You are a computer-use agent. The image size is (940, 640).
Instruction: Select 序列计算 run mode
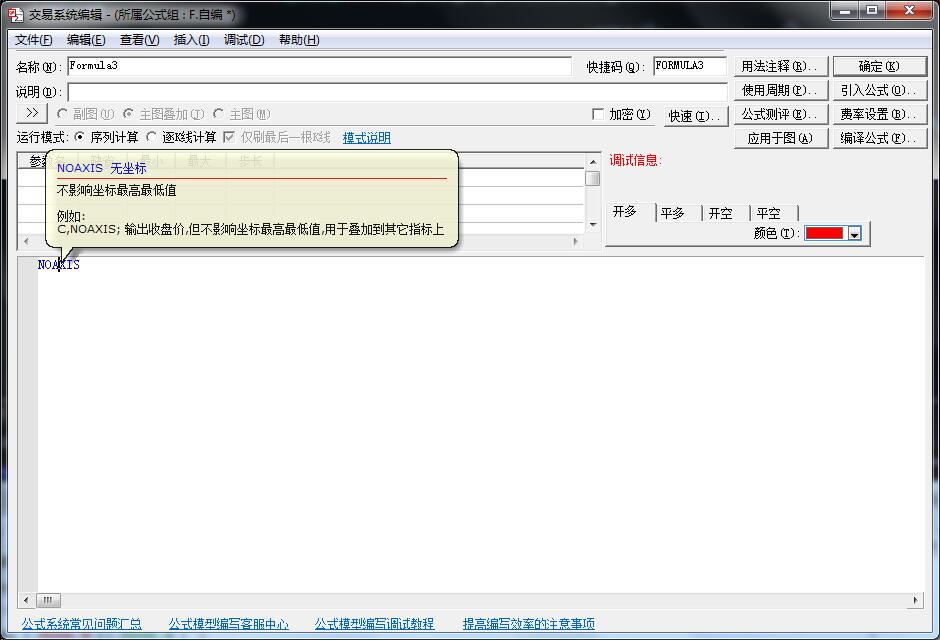click(80, 137)
